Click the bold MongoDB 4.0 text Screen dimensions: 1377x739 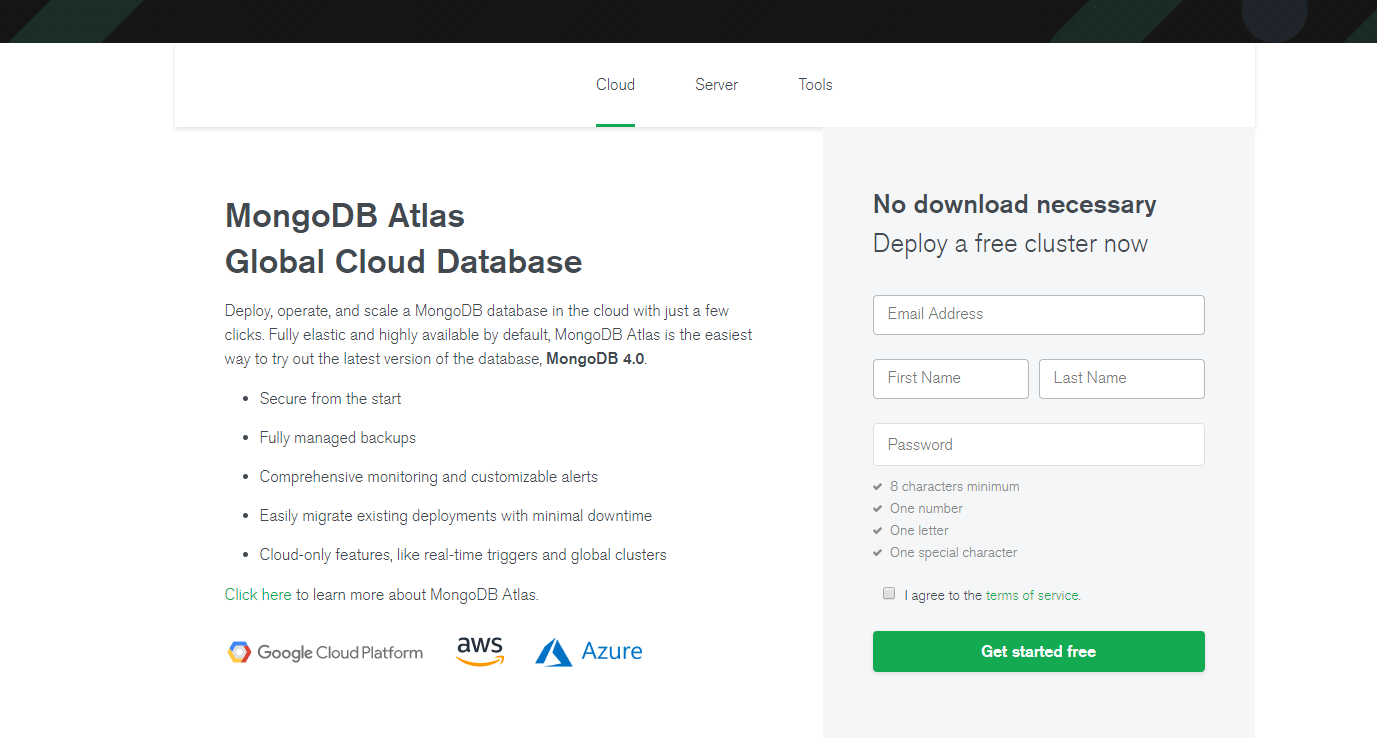(x=595, y=359)
